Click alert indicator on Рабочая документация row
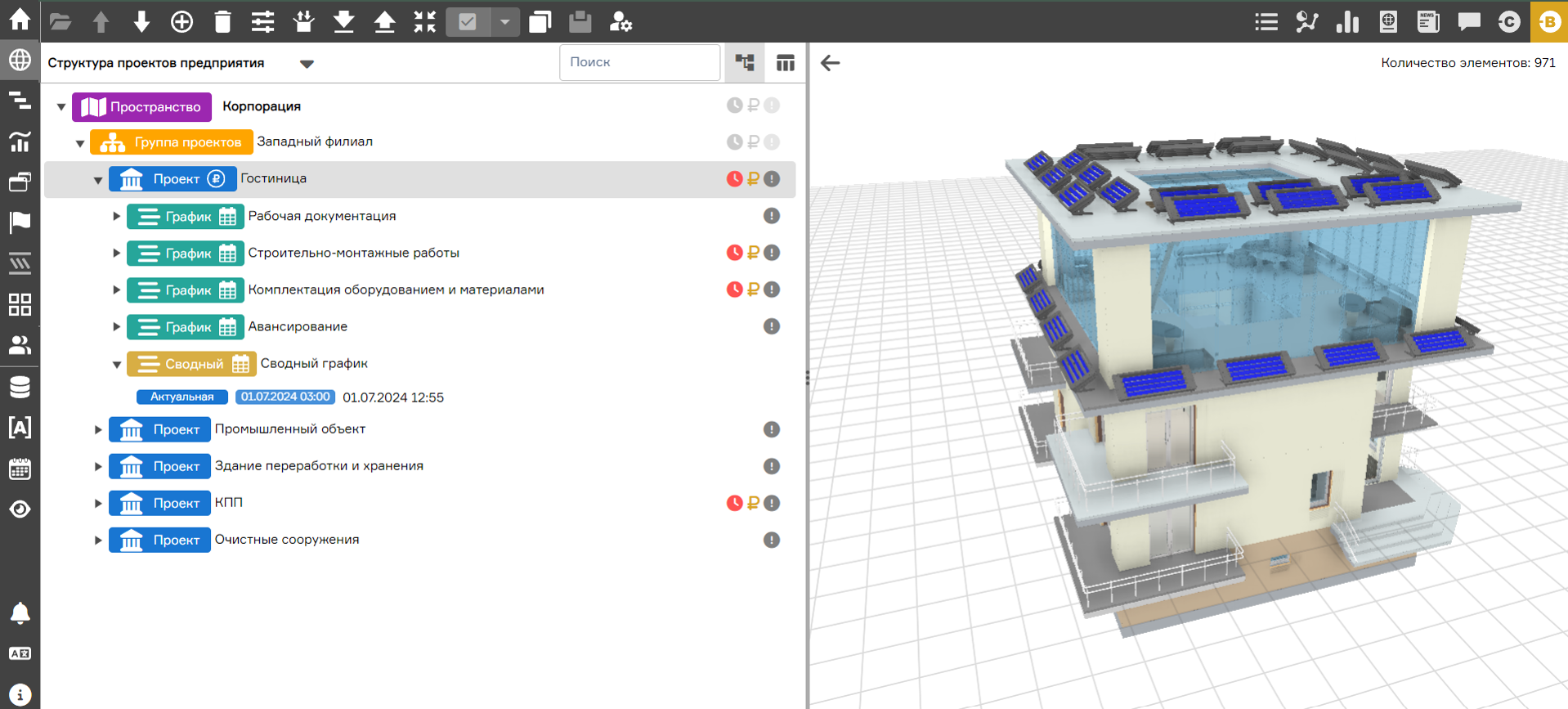Screen dimensions: 1568x709 pos(771,216)
